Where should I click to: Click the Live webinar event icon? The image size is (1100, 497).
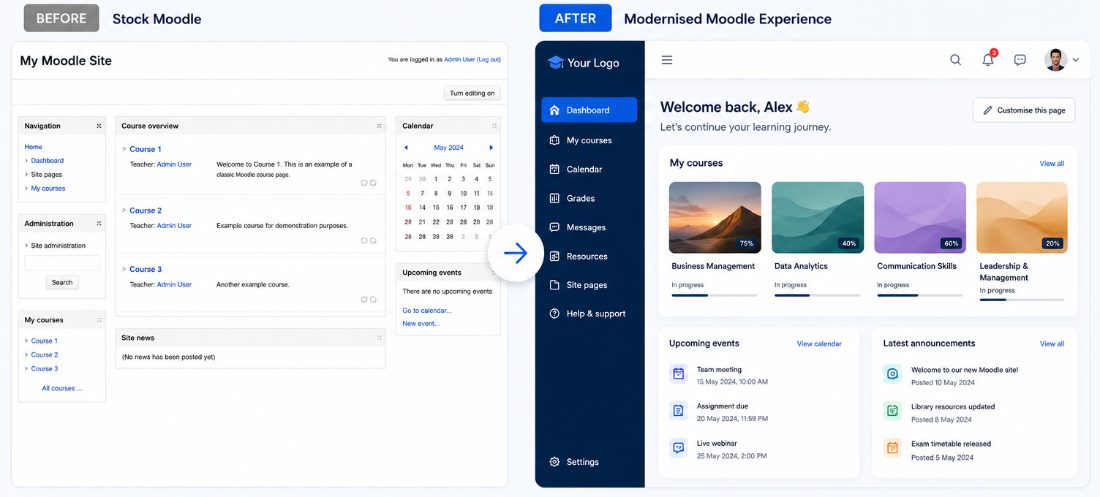[x=678, y=448]
